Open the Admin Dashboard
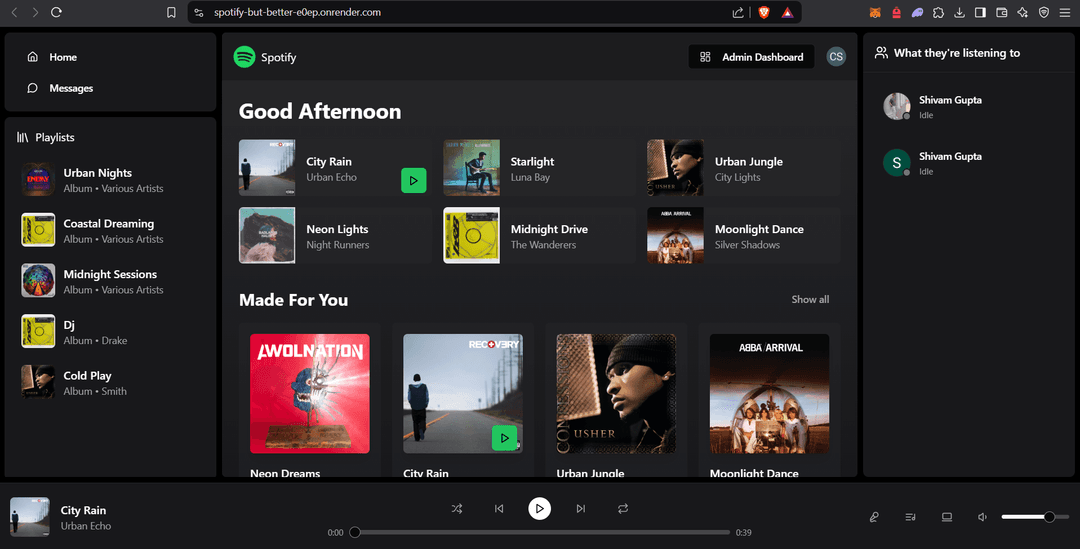The height and width of the screenshot is (549, 1080). [x=751, y=57]
